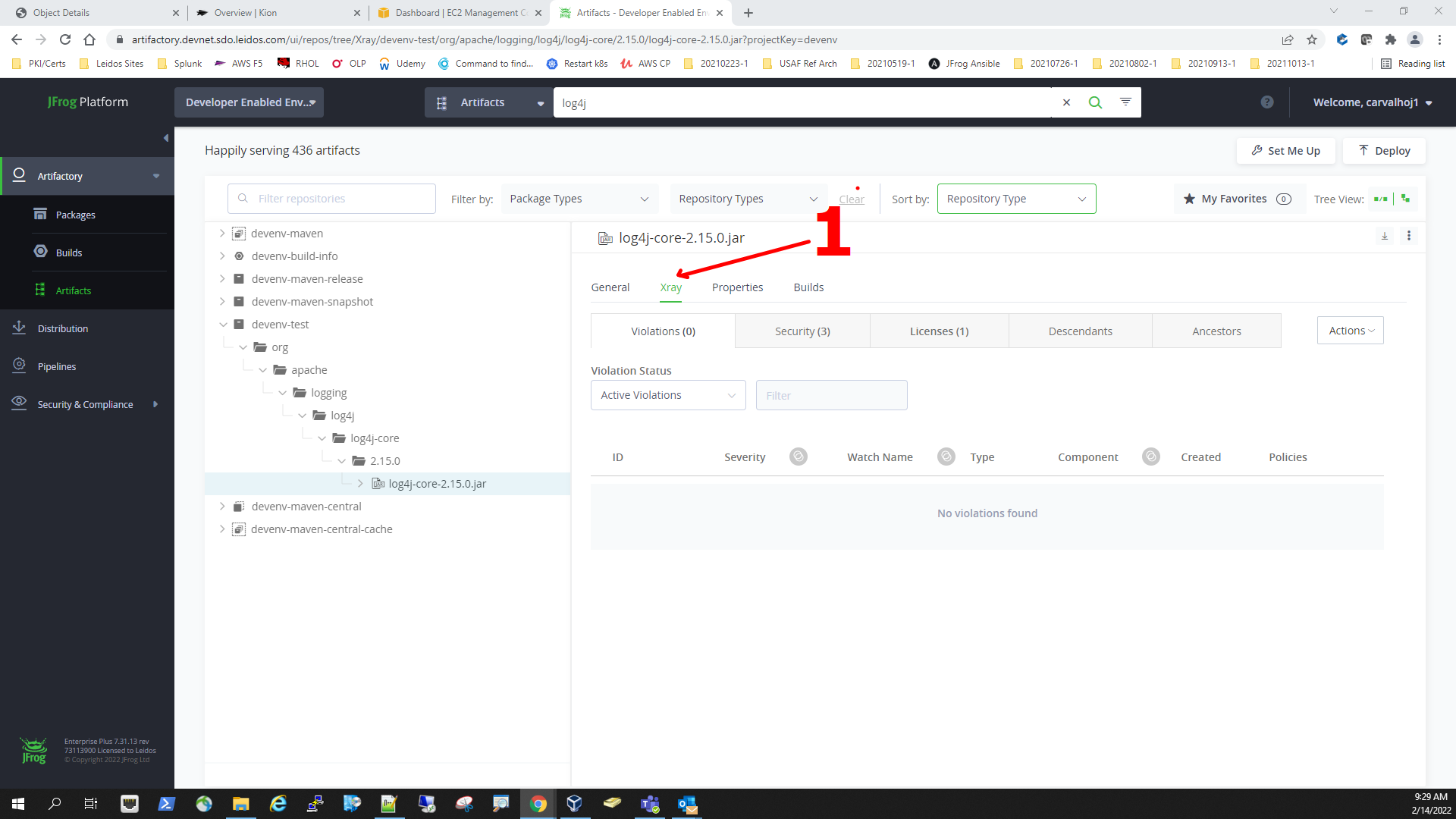The image size is (1456, 819).
Task: Open the Developer Enabled Env project dropdown
Action: (249, 102)
